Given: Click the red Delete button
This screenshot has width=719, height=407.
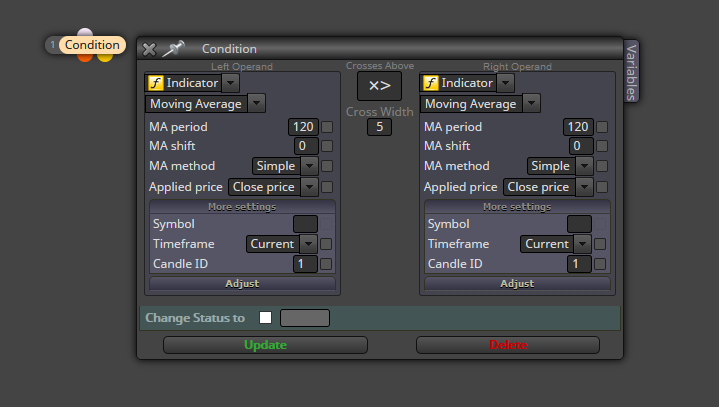Looking at the screenshot, I should pyautogui.click(x=508, y=345).
